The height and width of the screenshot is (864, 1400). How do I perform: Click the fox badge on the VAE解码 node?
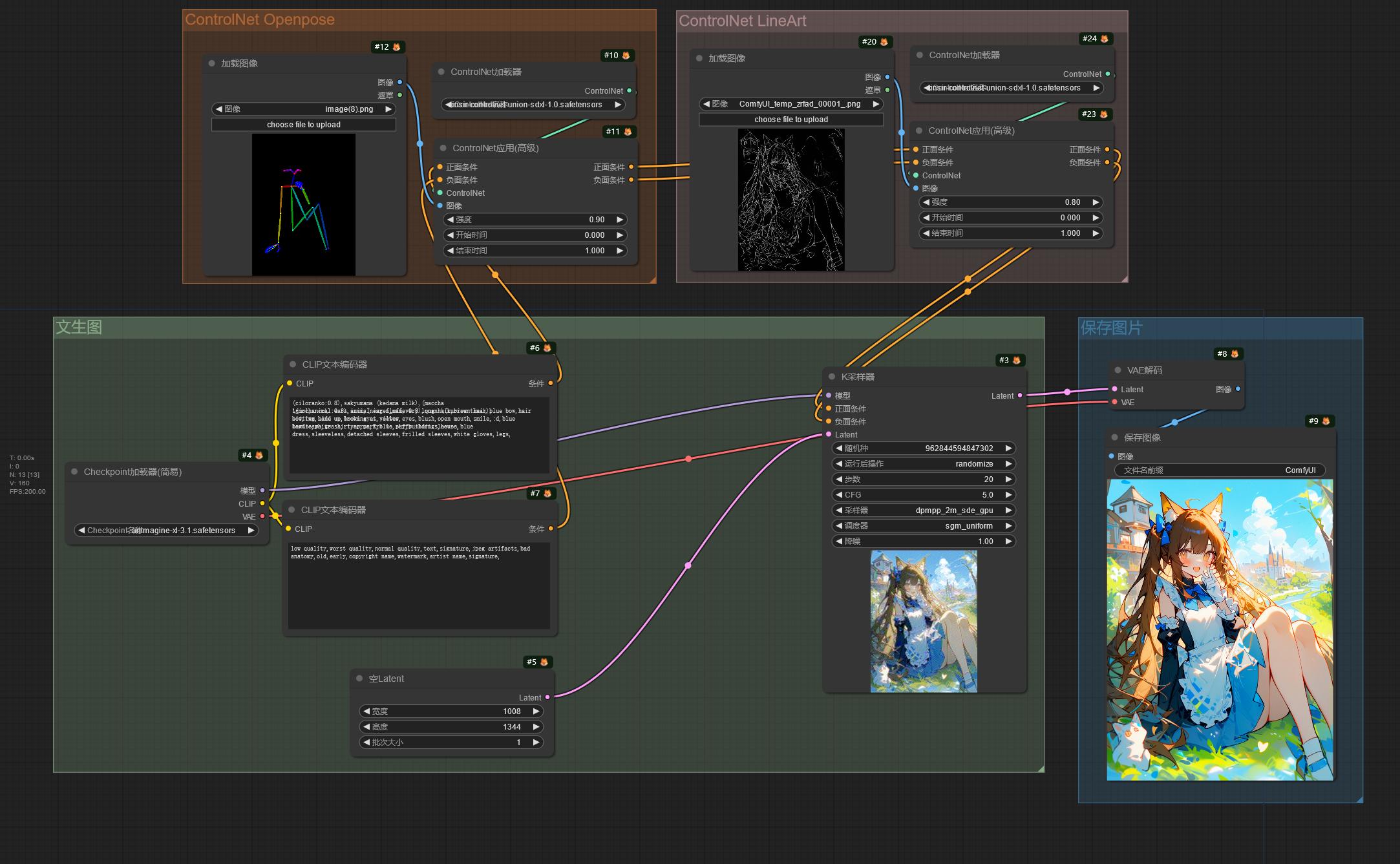[x=1235, y=353]
